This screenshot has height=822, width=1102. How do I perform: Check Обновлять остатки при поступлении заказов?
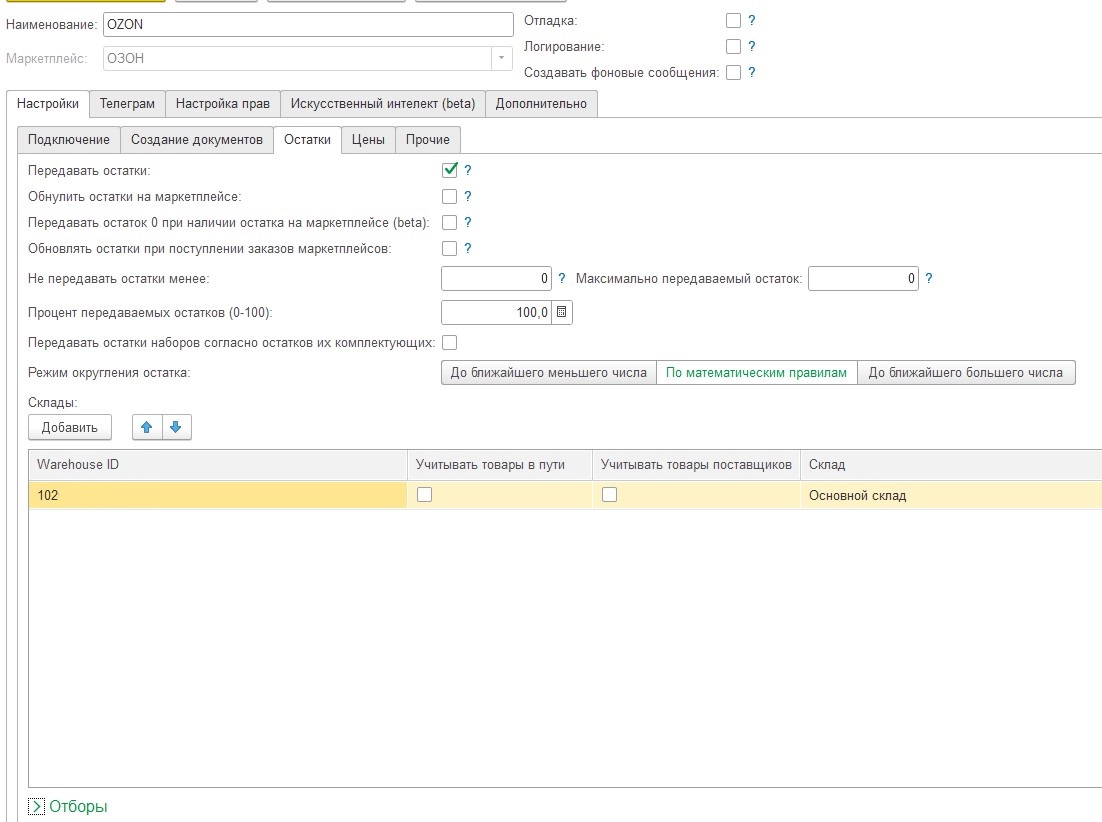(450, 249)
